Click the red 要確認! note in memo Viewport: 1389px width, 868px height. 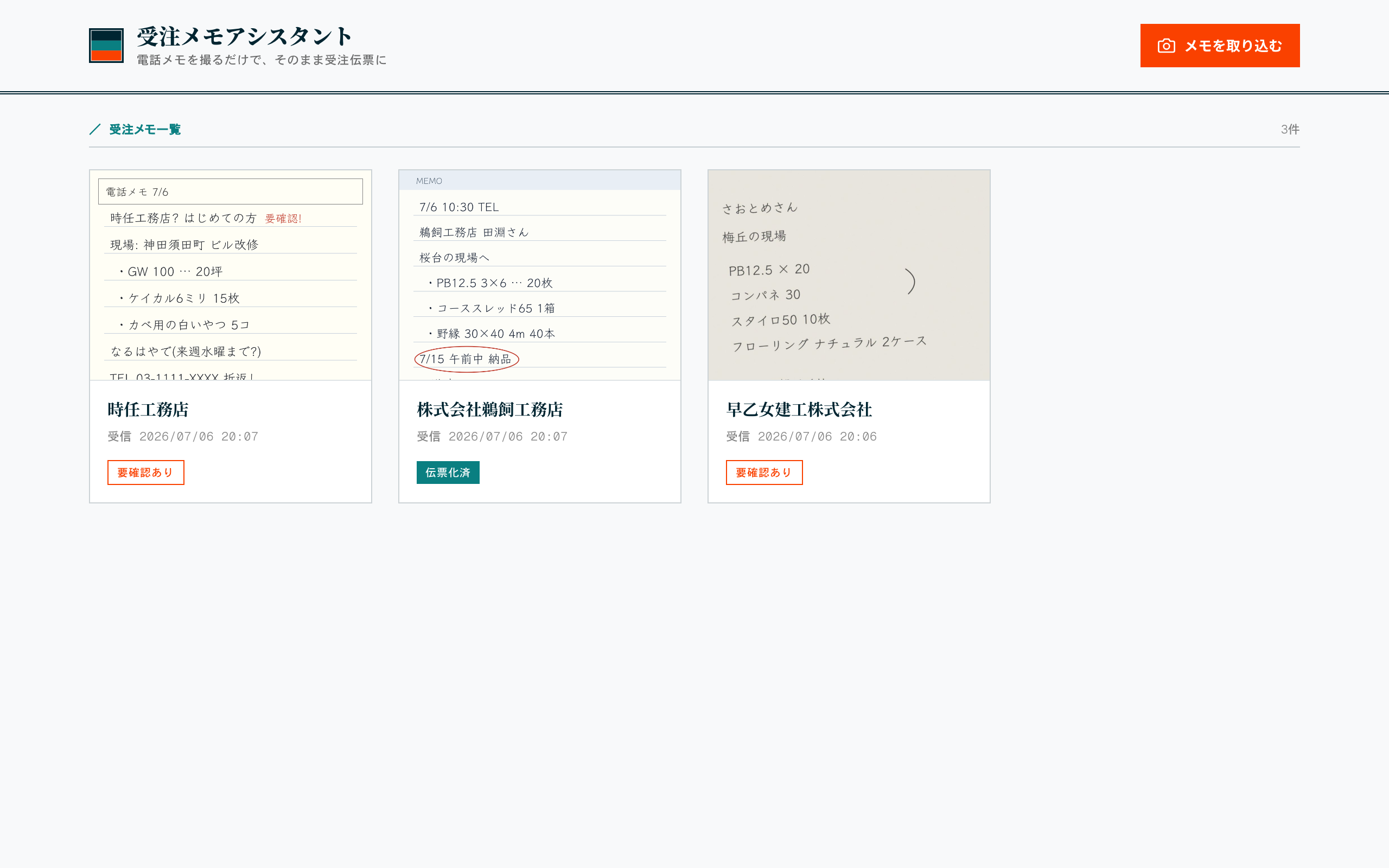tap(283, 218)
